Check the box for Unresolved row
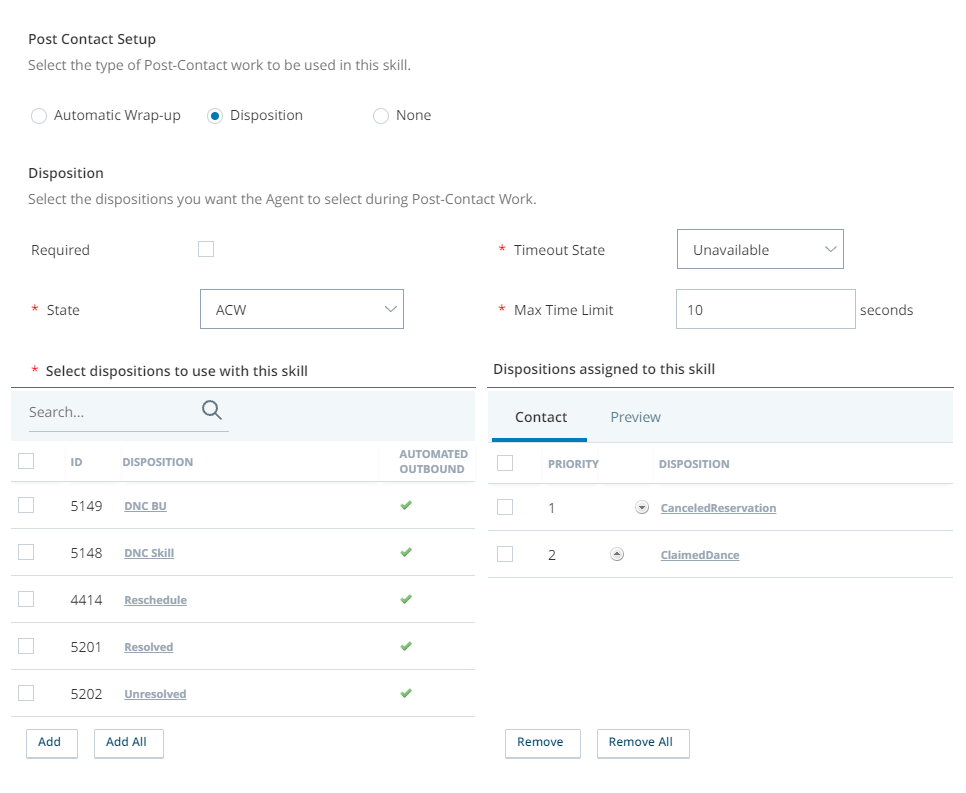The width and height of the screenshot is (966, 793). [x=26, y=693]
